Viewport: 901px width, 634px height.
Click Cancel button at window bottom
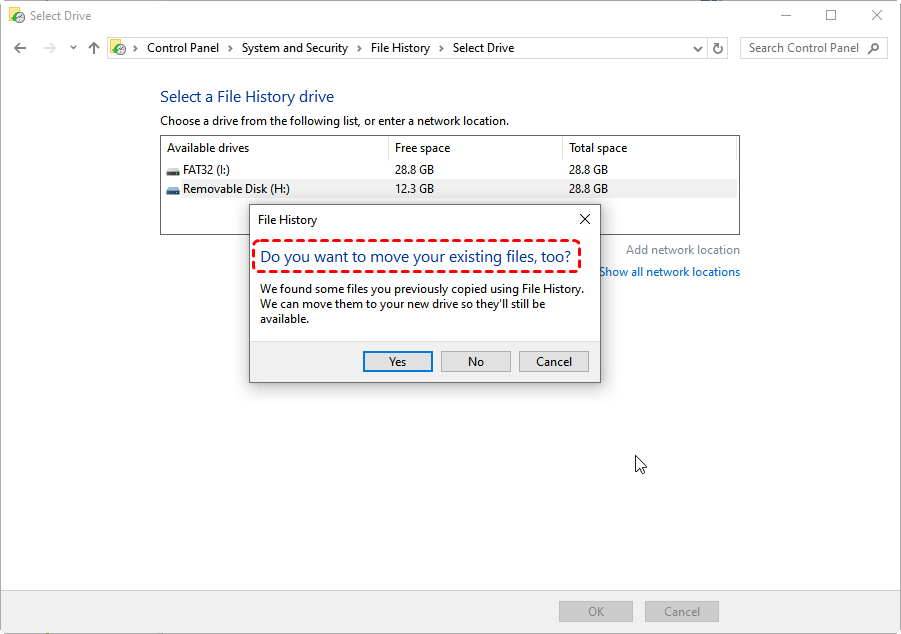[x=681, y=612]
